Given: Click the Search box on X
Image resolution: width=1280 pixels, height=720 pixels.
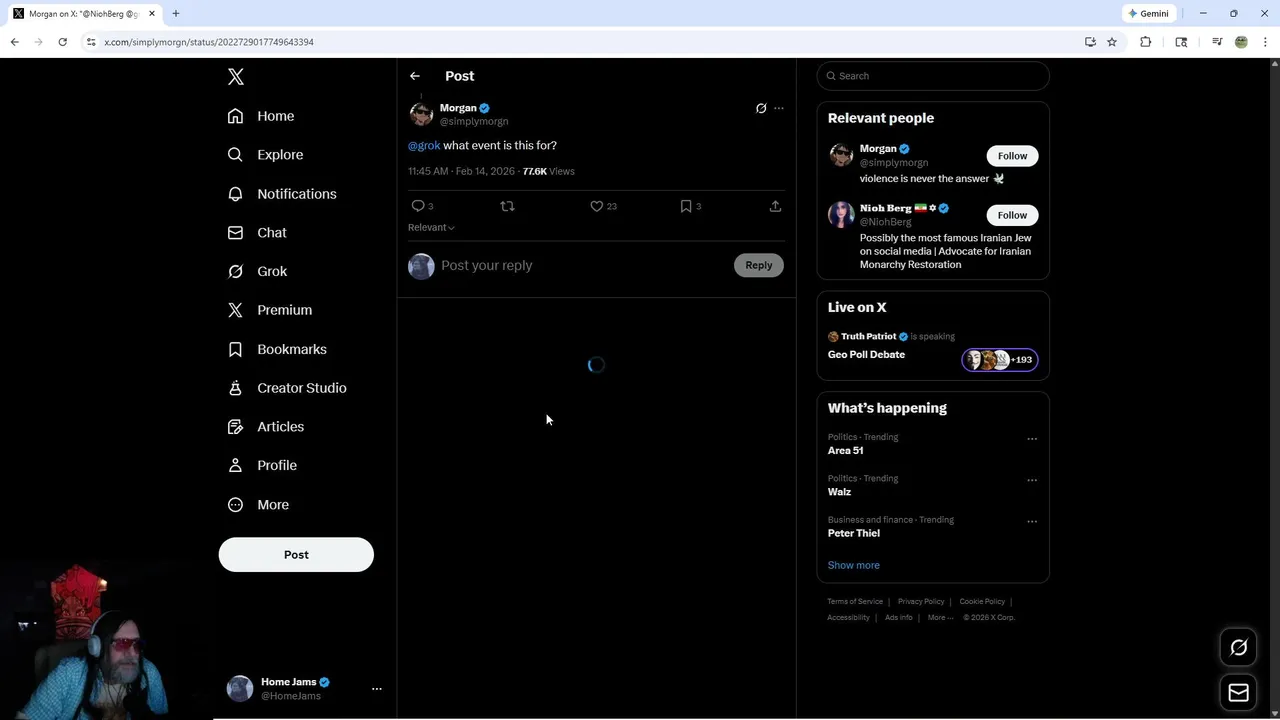Looking at the screenshot, I should click(x=933, y=76).
